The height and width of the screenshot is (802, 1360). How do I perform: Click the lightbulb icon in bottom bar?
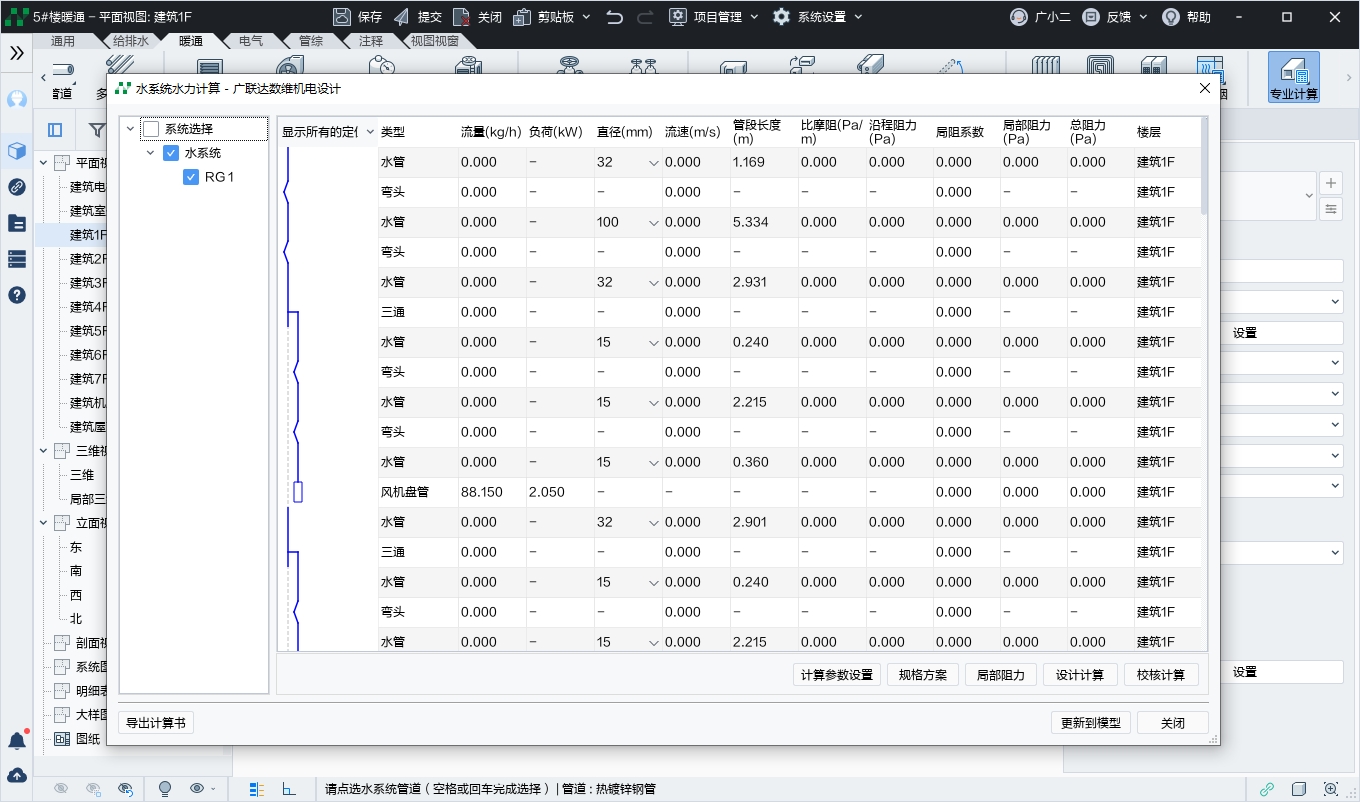[x=165, y=788]
